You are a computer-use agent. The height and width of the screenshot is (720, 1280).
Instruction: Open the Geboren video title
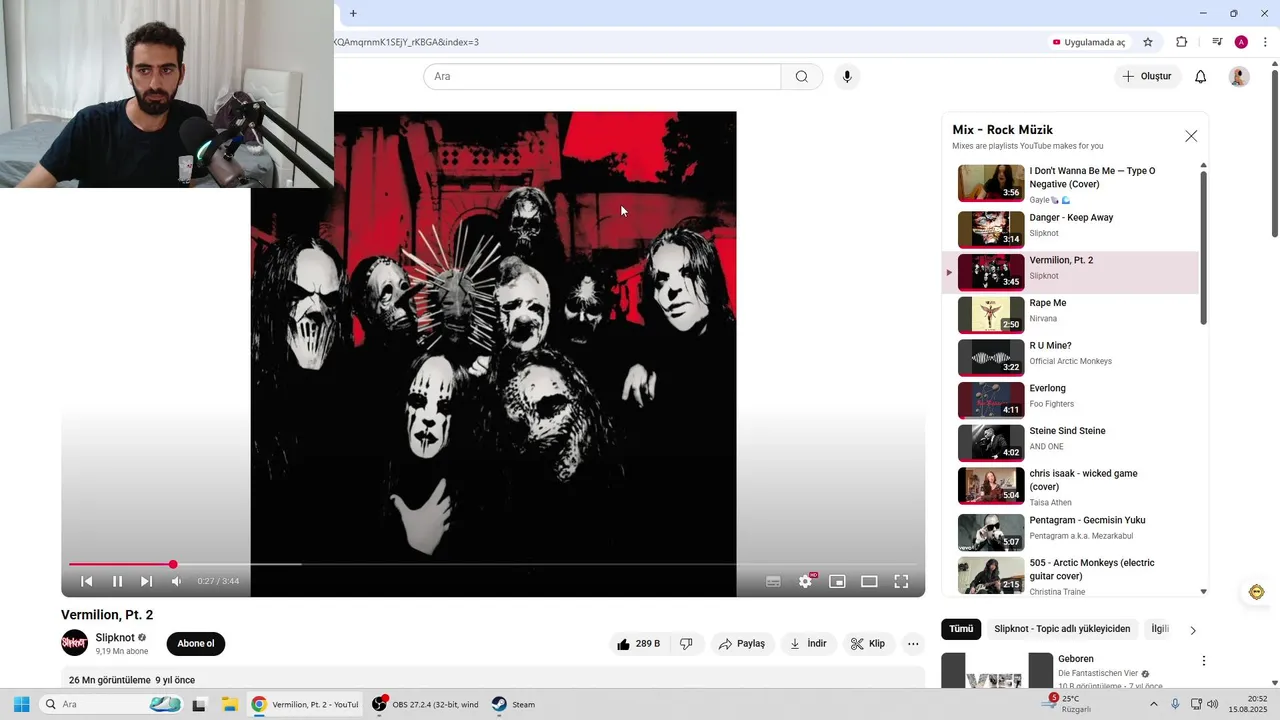click(1076, 659)
